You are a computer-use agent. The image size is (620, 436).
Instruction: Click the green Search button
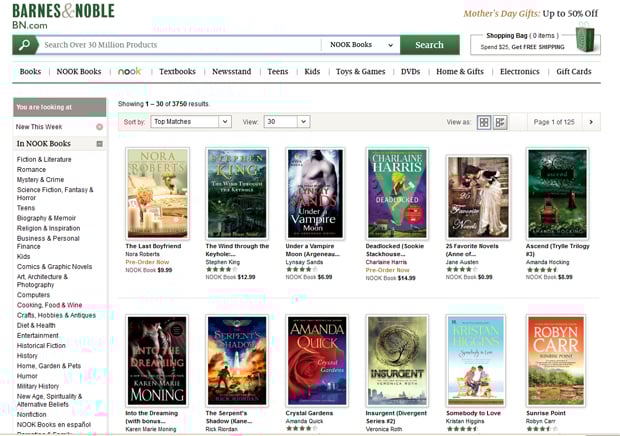(429, 45)
